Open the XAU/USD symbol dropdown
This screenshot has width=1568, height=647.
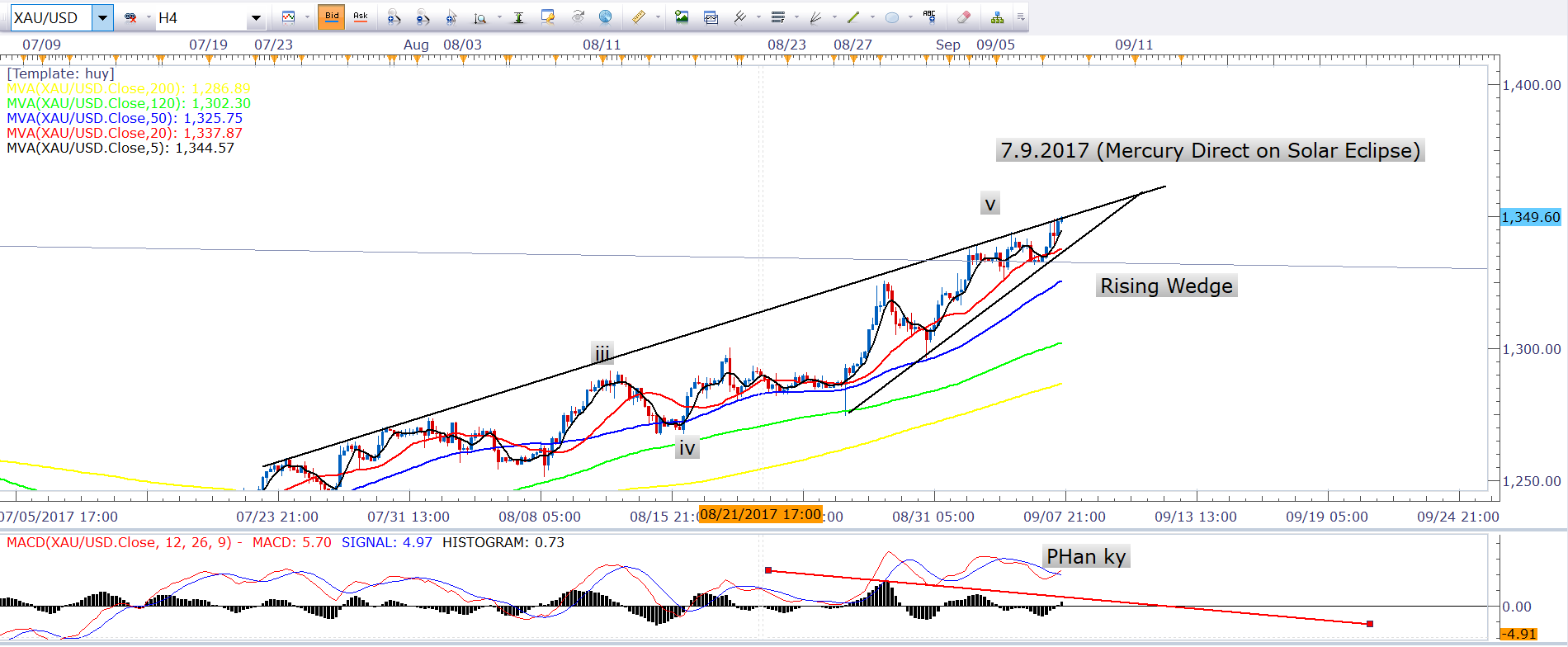(x=102, y=17)
